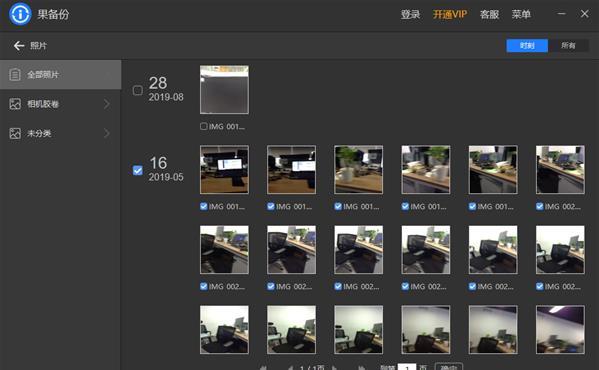The height and width of the screenshot is (370, 599).
Task: Minimize the 果备份 window
Action: click(561, 14)
